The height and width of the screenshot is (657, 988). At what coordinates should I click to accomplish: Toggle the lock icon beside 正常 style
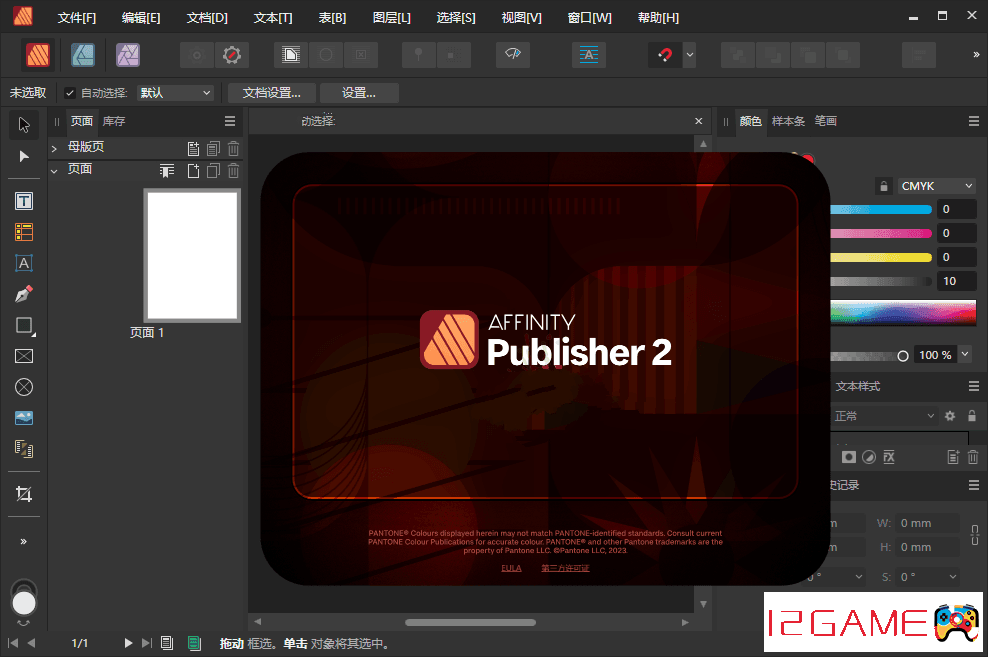972,416
